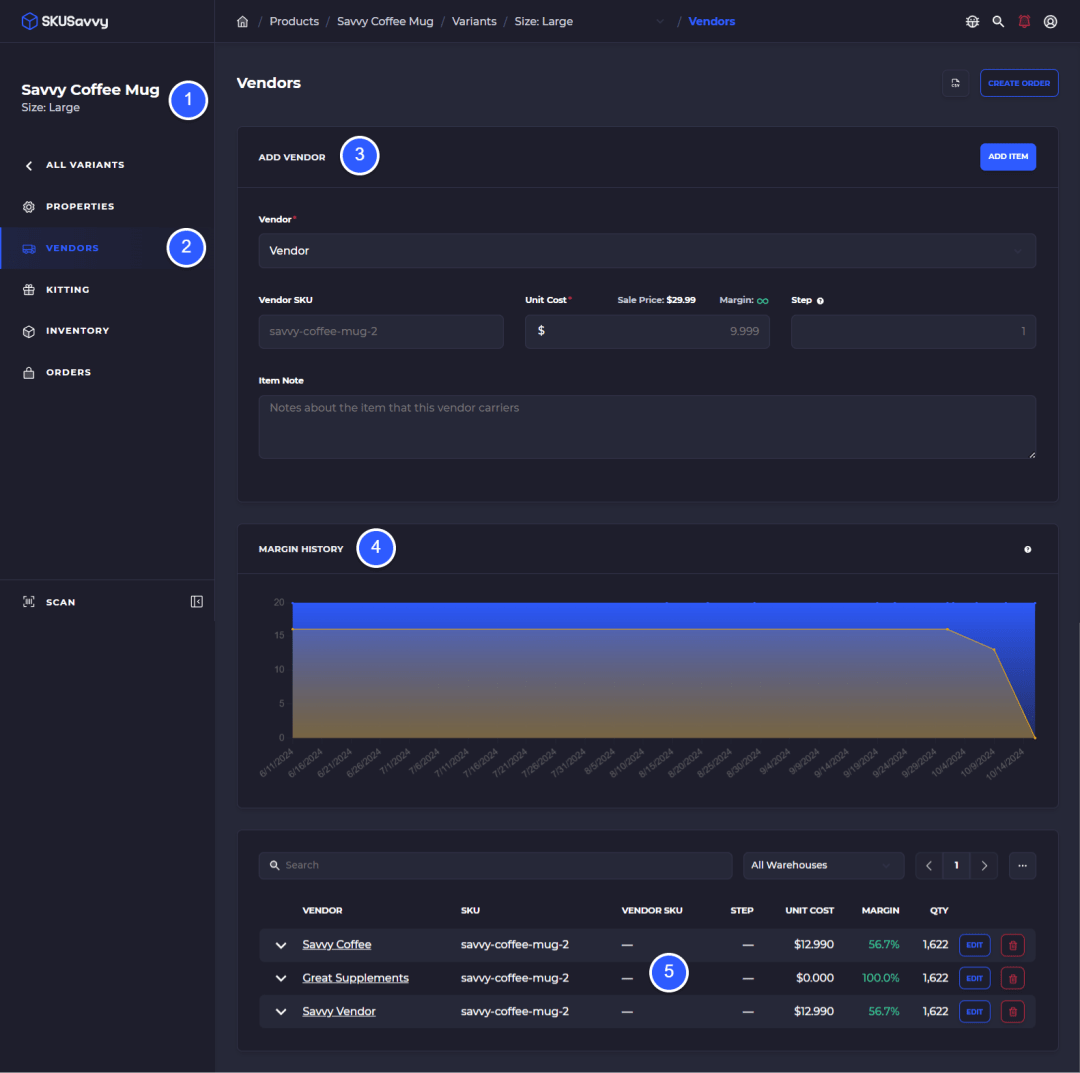Image resolution: width=1080 pixels, height=1073 pixels.
Task: Open Kitting in the sidebar
Action: pos(67,290)
